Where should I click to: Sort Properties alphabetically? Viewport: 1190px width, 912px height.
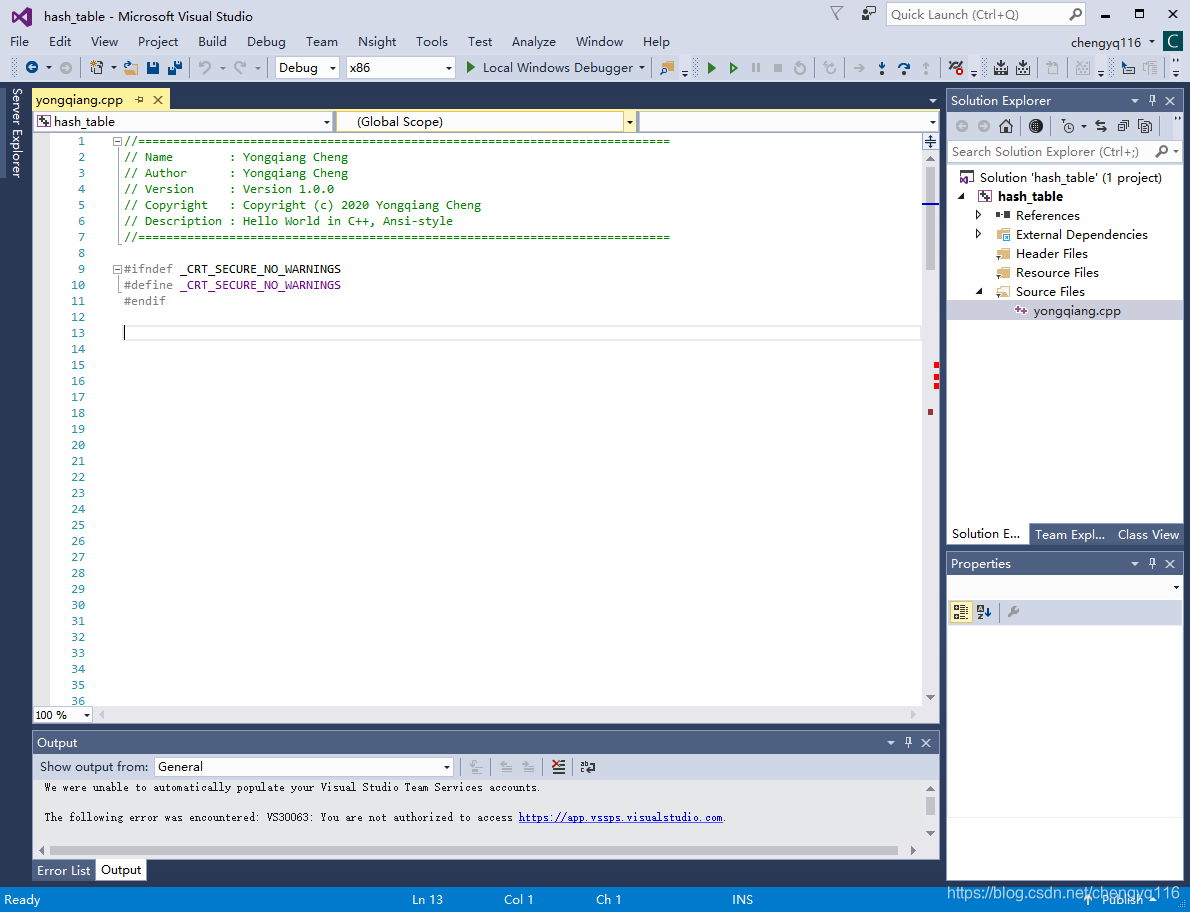tap(984, 612)
